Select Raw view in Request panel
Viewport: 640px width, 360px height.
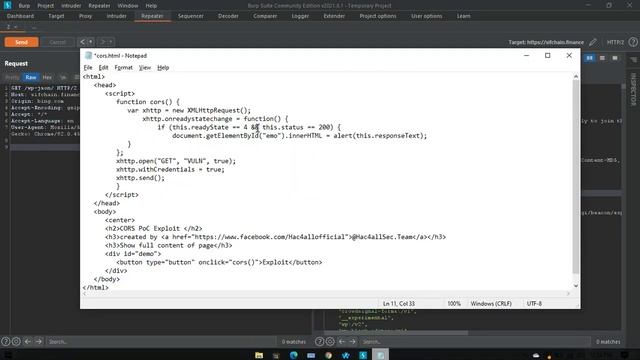[31, 77]
